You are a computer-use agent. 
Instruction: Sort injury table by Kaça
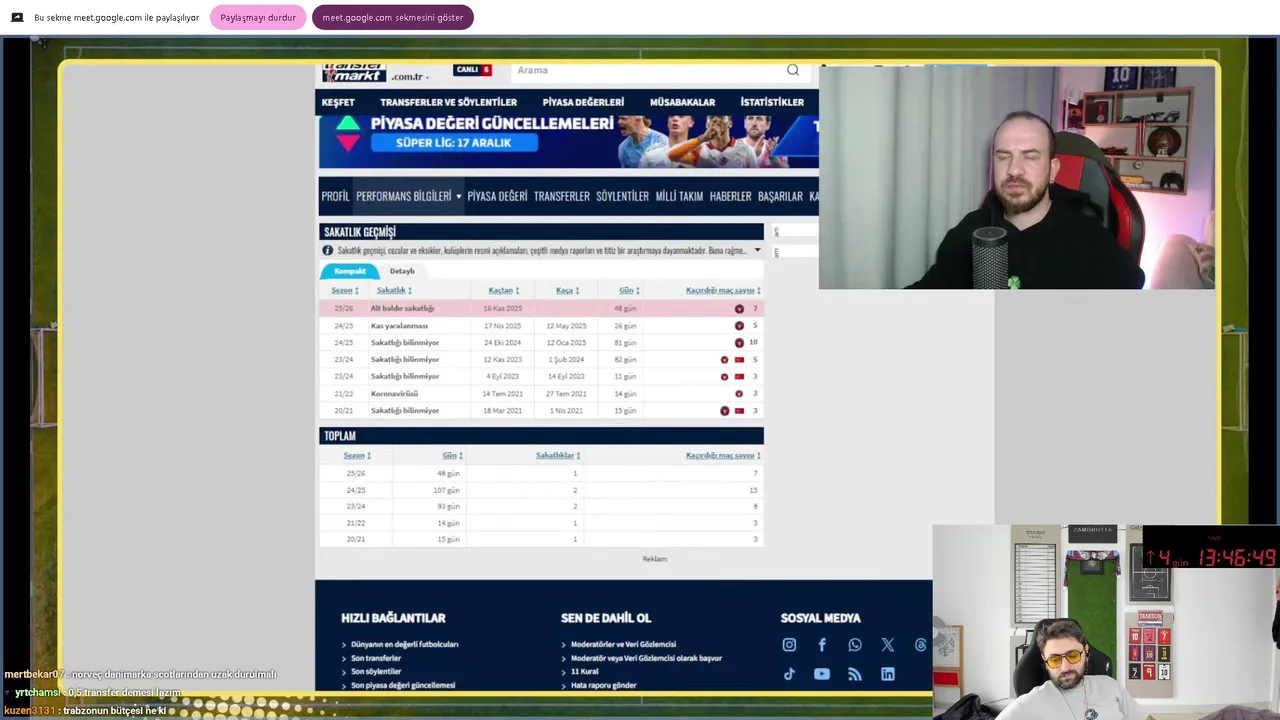568,290
